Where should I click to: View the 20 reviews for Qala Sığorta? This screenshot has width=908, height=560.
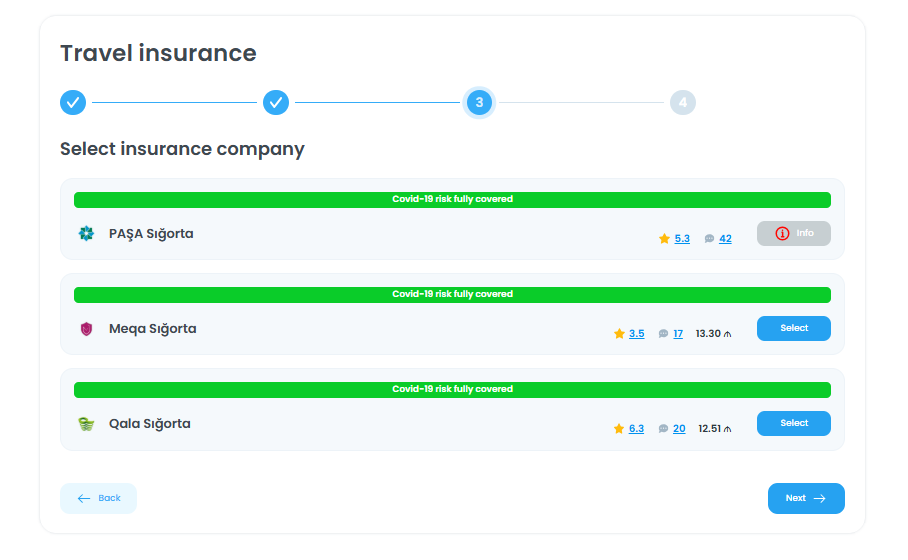679,429
